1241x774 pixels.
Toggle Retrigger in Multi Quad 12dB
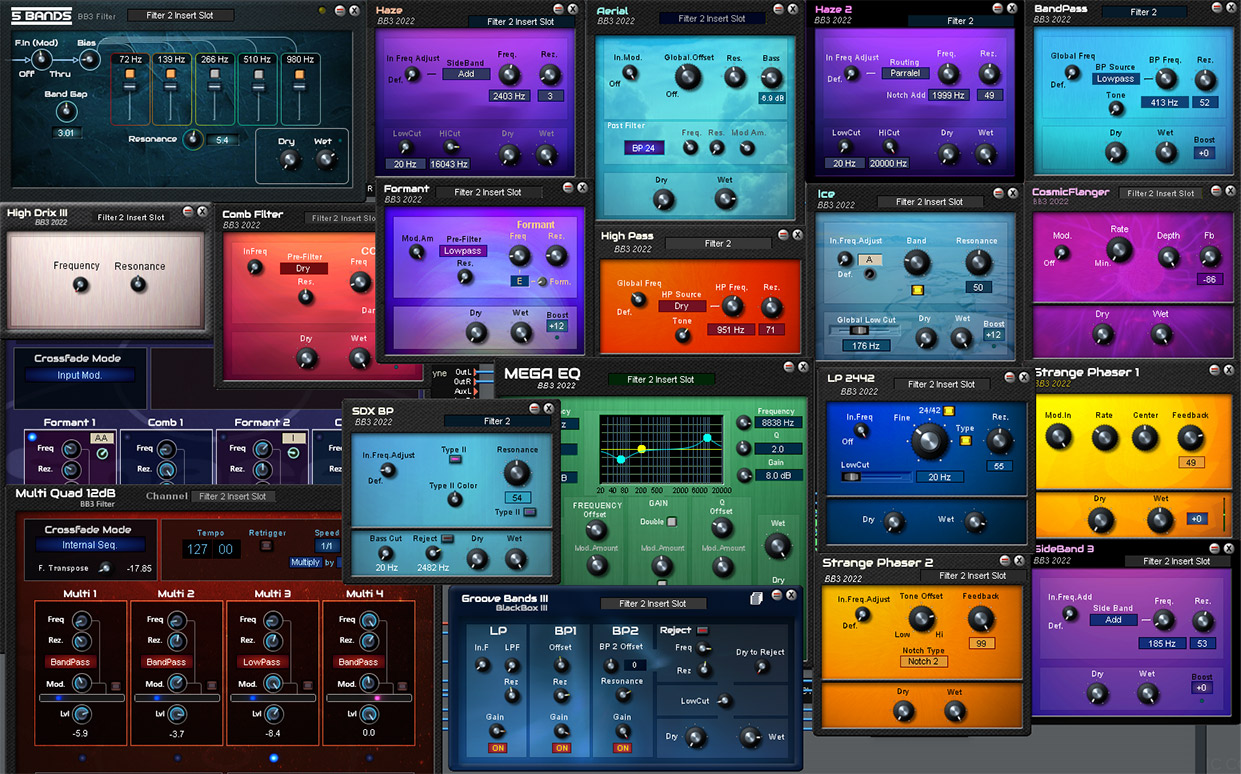pos(267,546)
